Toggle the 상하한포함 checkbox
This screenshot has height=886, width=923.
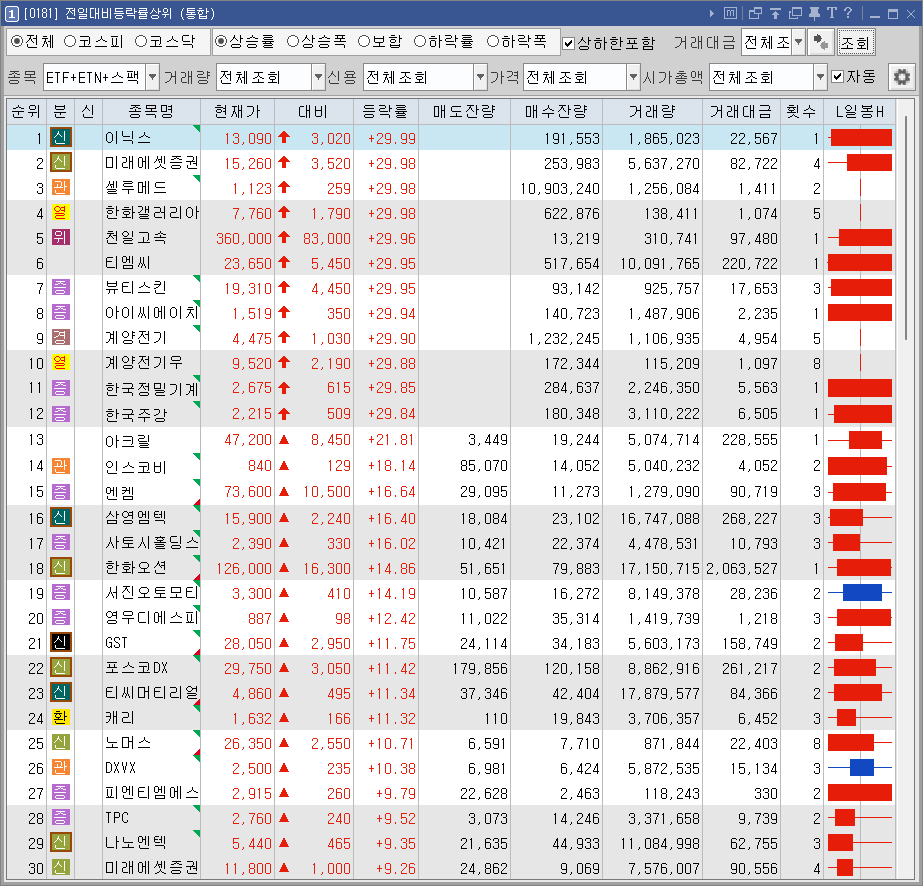point(568,43)
